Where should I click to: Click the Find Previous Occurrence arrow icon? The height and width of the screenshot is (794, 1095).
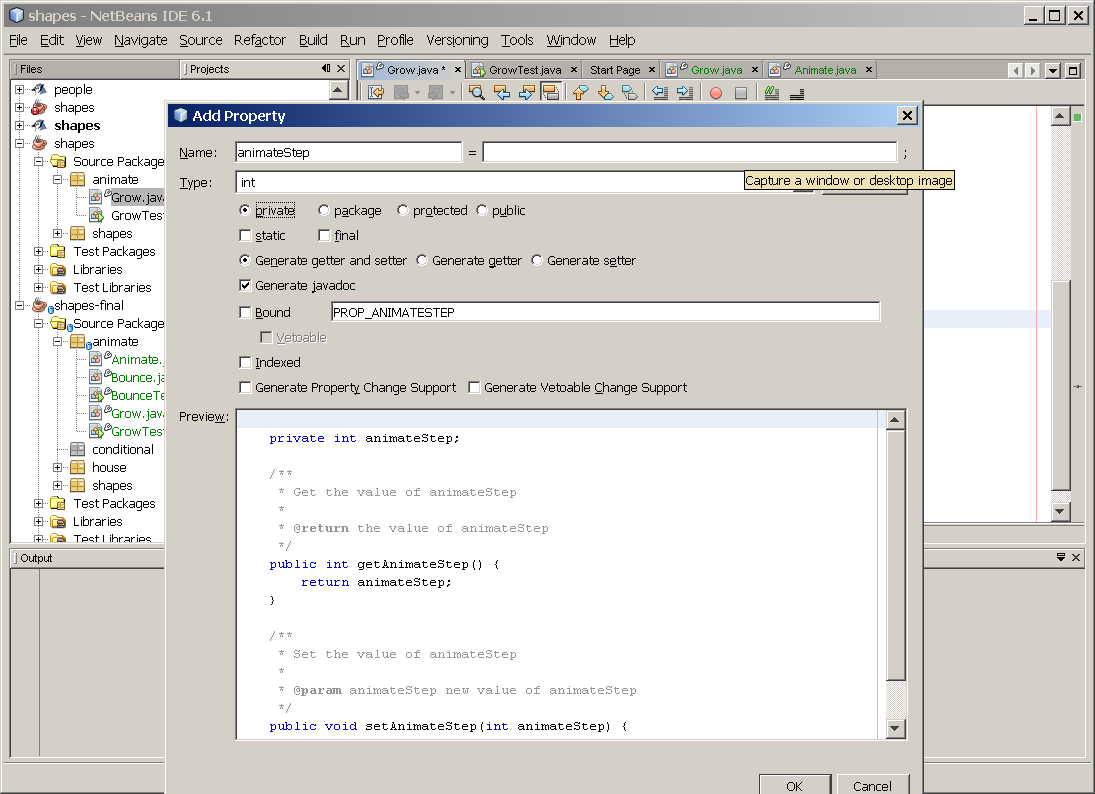501,93
